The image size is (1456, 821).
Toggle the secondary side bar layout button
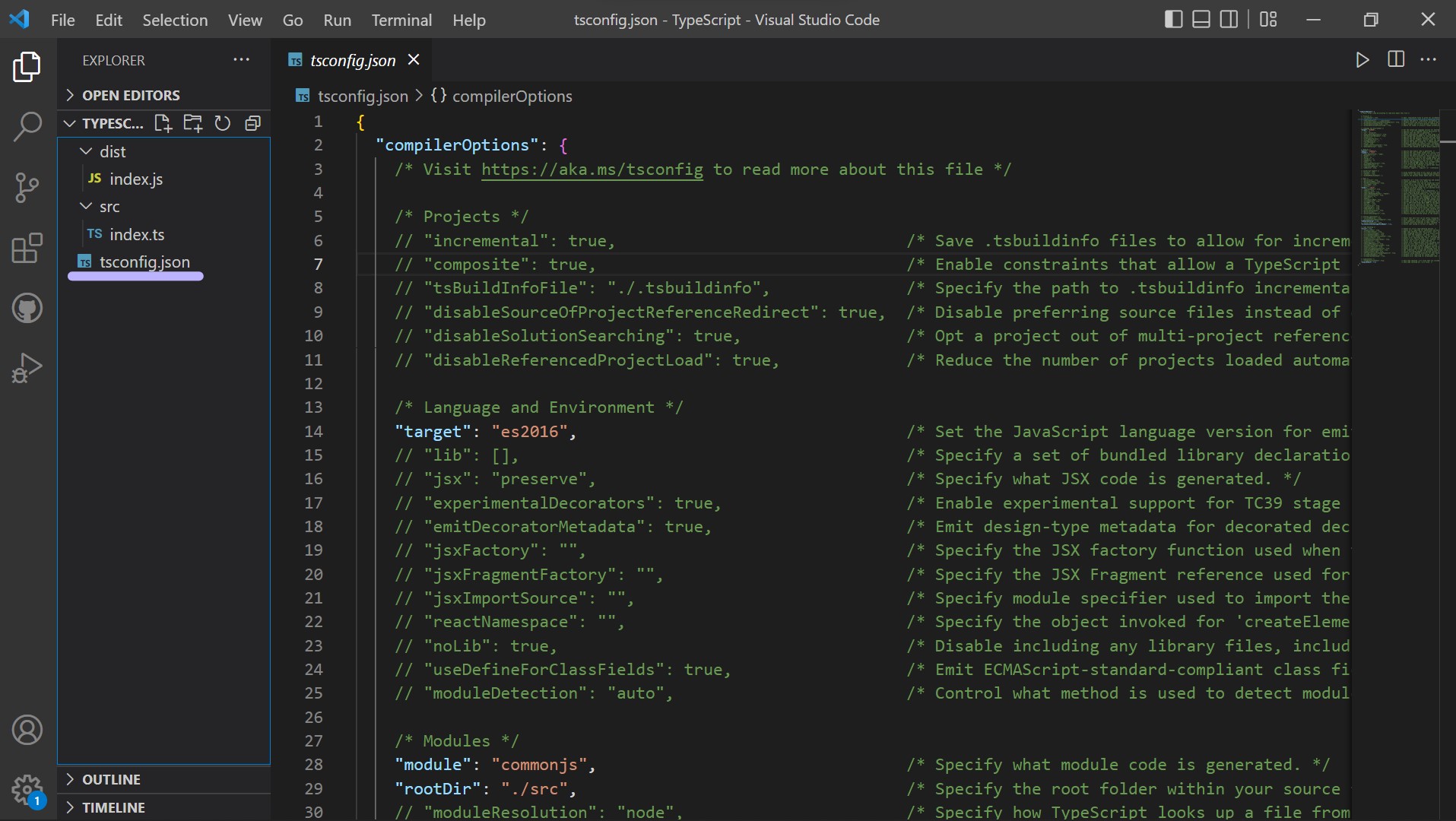pyautogui.click(x=1229, y=20)
